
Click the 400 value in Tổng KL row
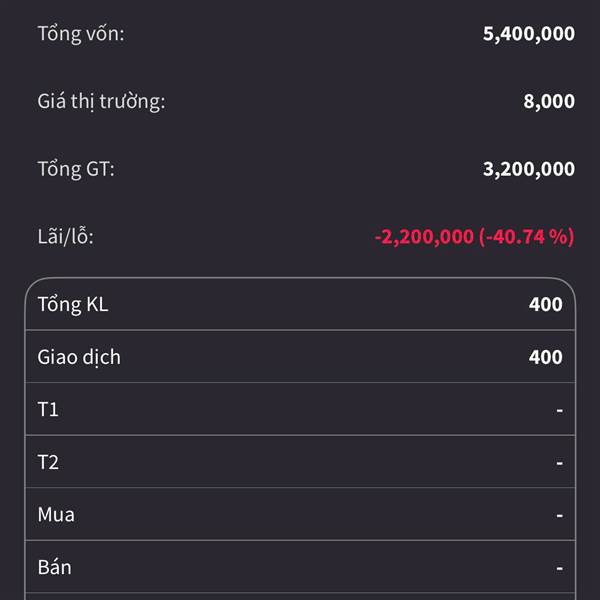(545, 305)
